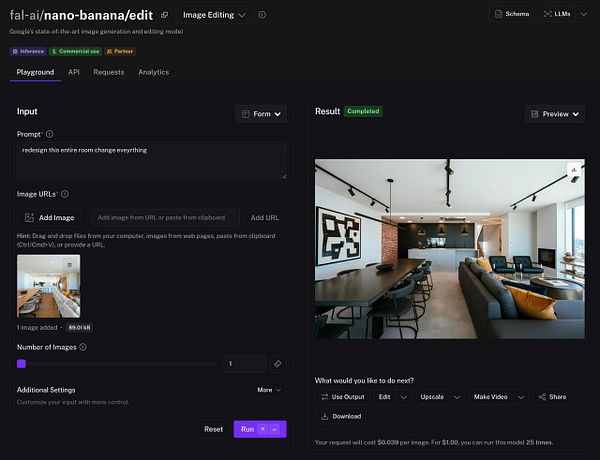
Task: Copy the model name fal-ai/nano-banana/edit
Action: tap(165, 15)
